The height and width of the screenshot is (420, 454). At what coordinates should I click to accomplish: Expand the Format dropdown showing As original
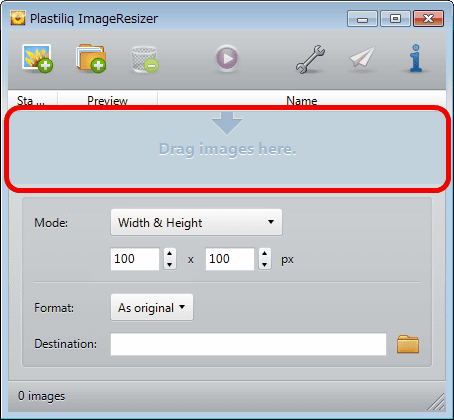[x=152, y=307]
